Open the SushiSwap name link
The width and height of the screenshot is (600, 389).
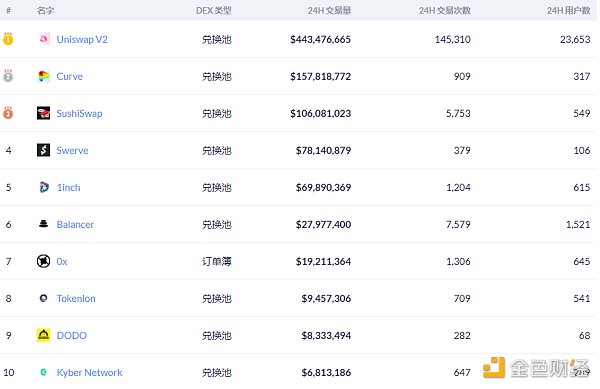point(79,114)
